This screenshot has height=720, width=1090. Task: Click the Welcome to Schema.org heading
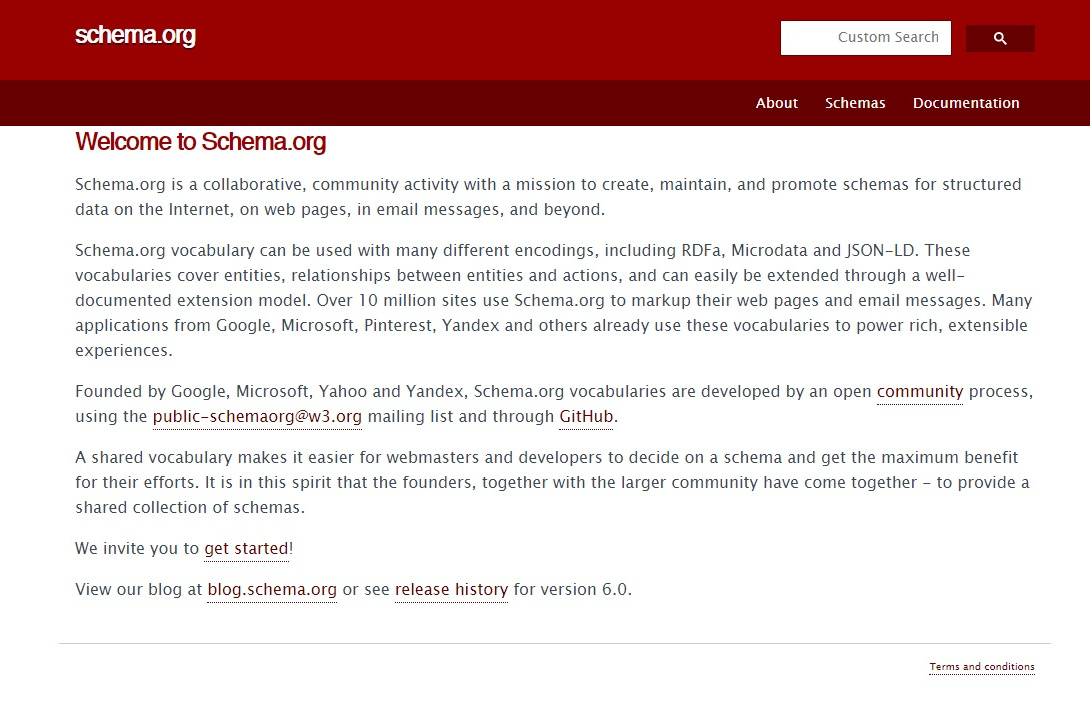(x=200, y=142)
